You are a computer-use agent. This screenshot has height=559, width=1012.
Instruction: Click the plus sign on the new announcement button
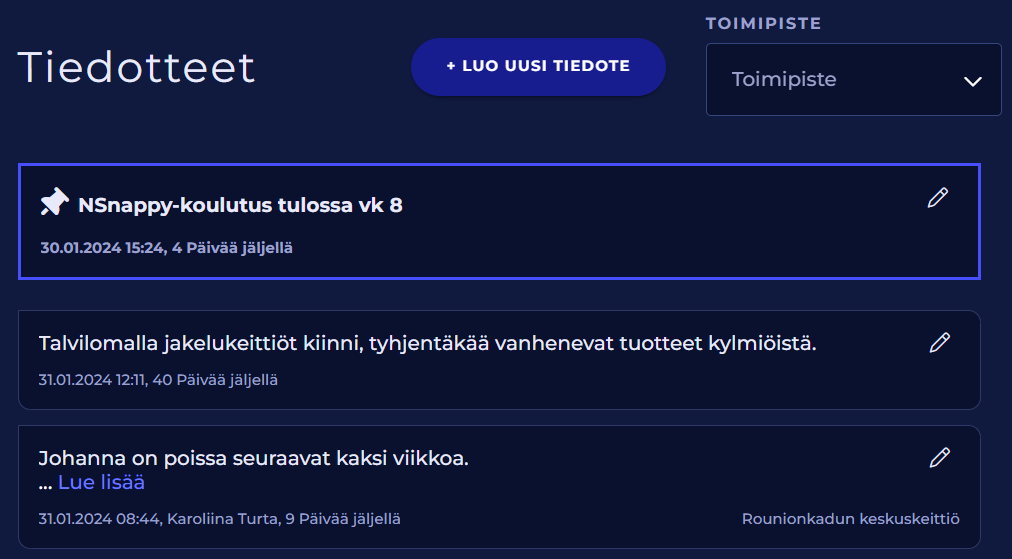451,67
